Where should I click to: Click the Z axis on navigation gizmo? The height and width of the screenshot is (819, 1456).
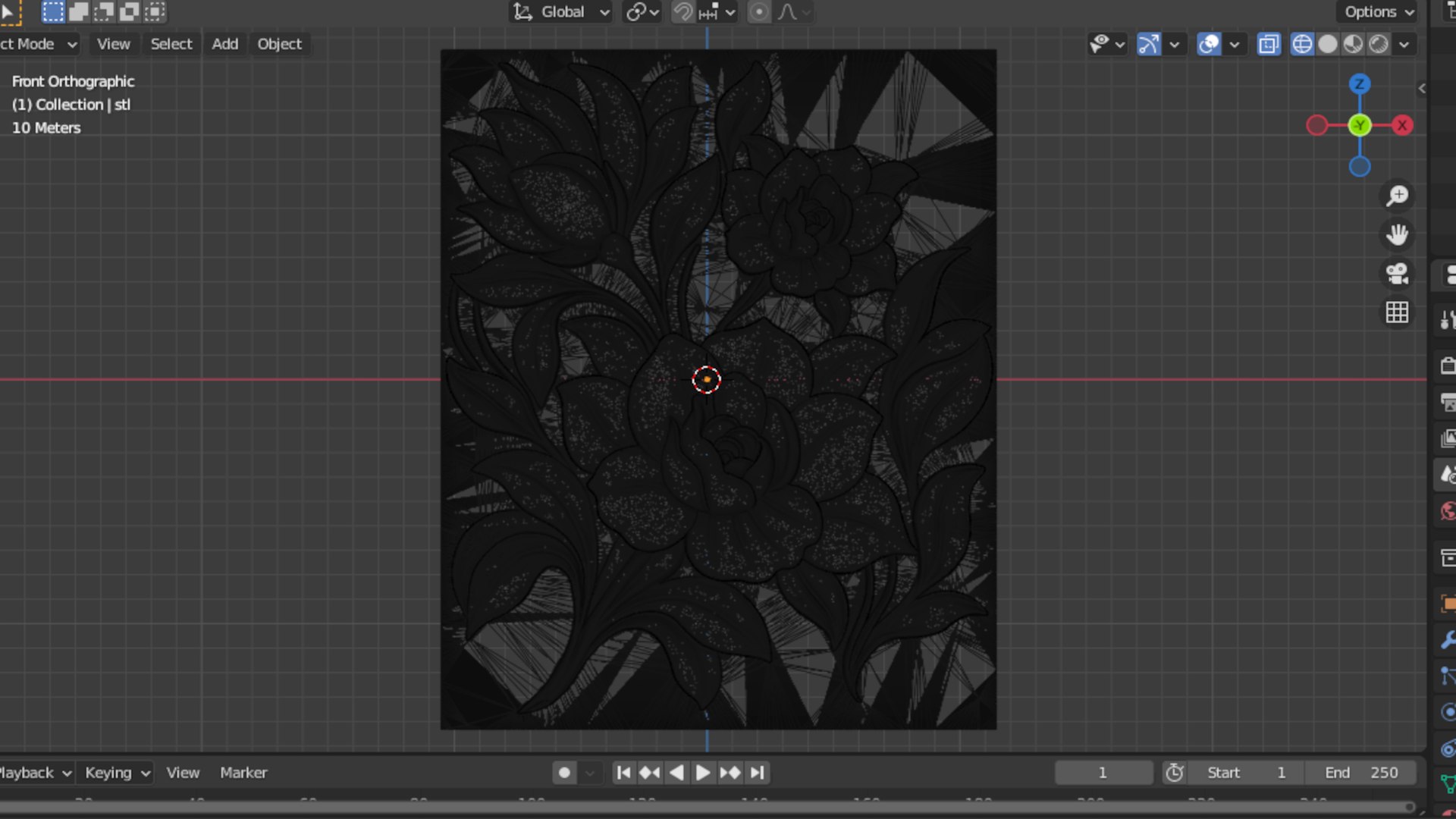(1360, 84)
